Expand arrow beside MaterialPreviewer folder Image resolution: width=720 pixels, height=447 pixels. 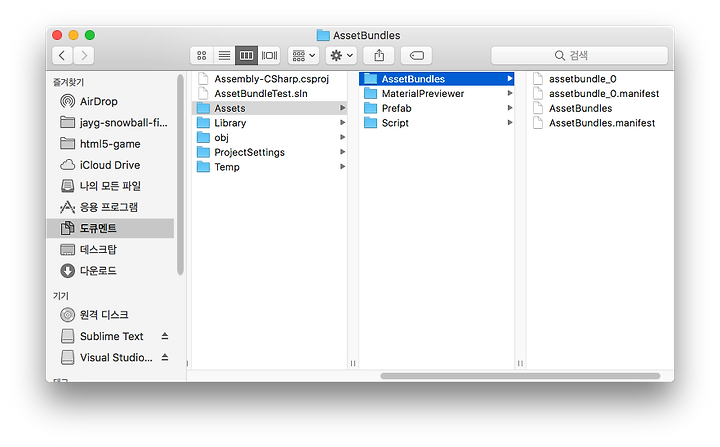pyautogui.click(x=510, y=93)
